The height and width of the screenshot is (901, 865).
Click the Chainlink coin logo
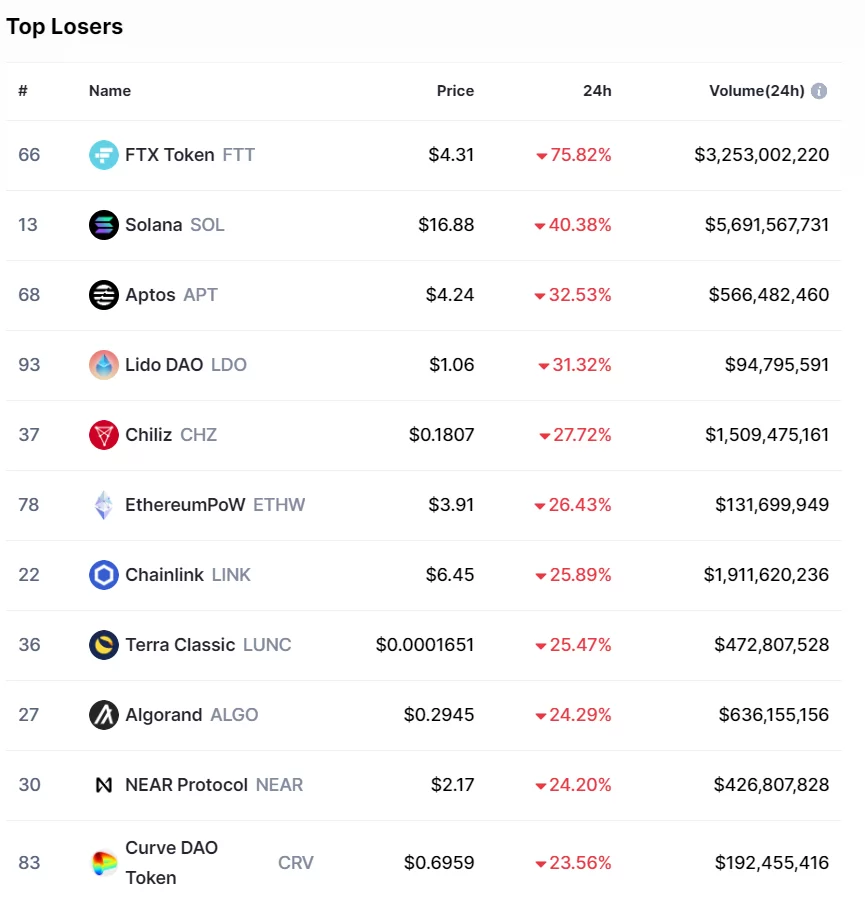pos(104,575)
